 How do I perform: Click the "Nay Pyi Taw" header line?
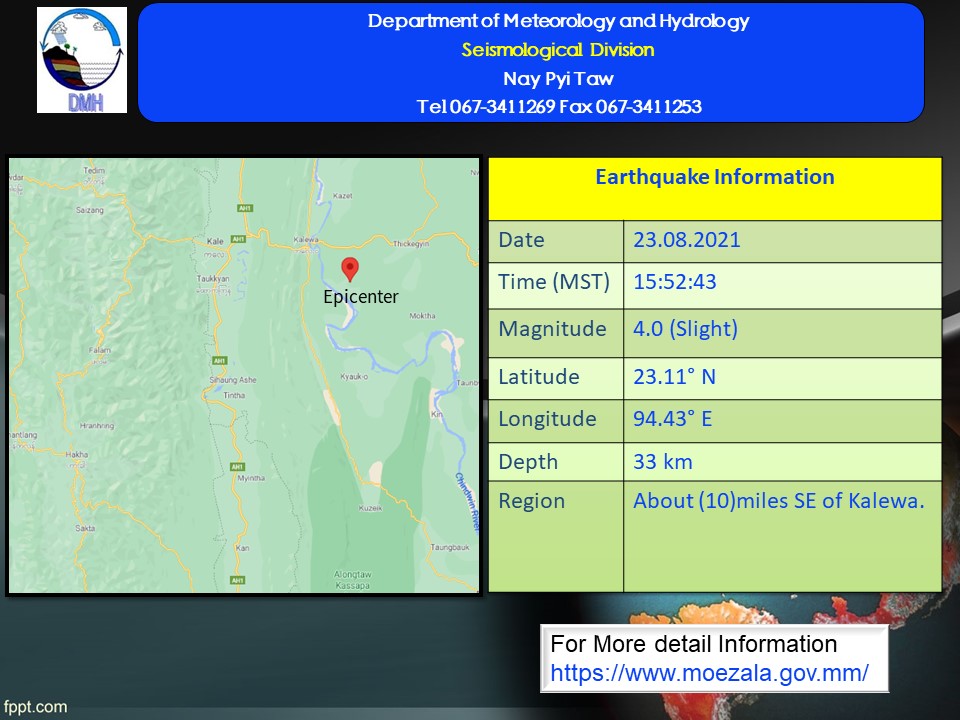tap(558, 78)
